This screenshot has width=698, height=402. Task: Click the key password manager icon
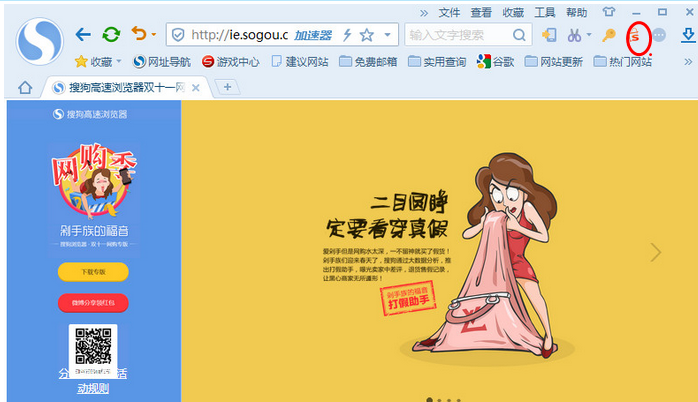click(x=609, y=35)
